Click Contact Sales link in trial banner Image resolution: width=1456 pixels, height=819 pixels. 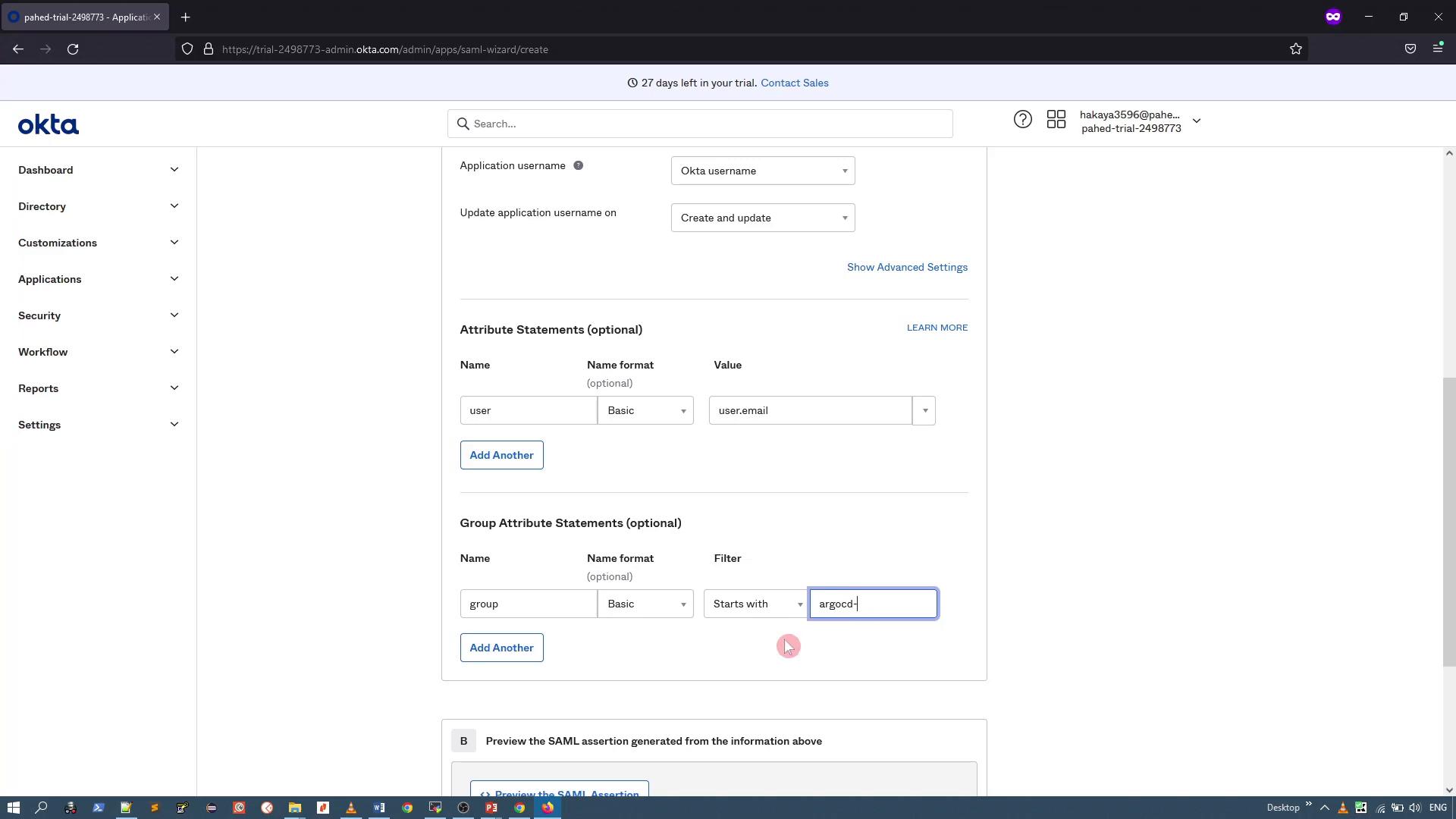click(794, 83)
